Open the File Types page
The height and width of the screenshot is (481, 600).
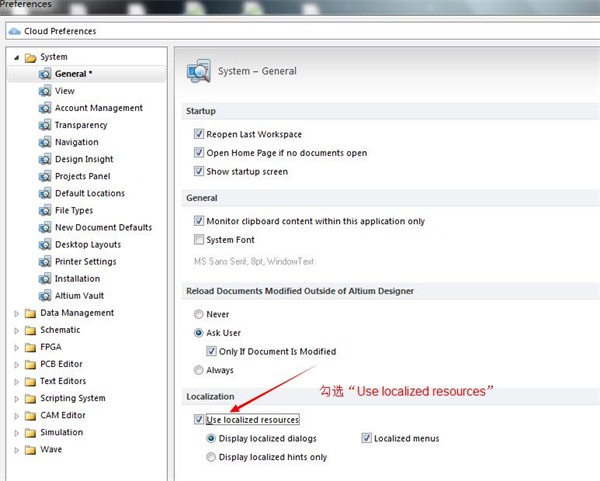[x=74, y=210]
